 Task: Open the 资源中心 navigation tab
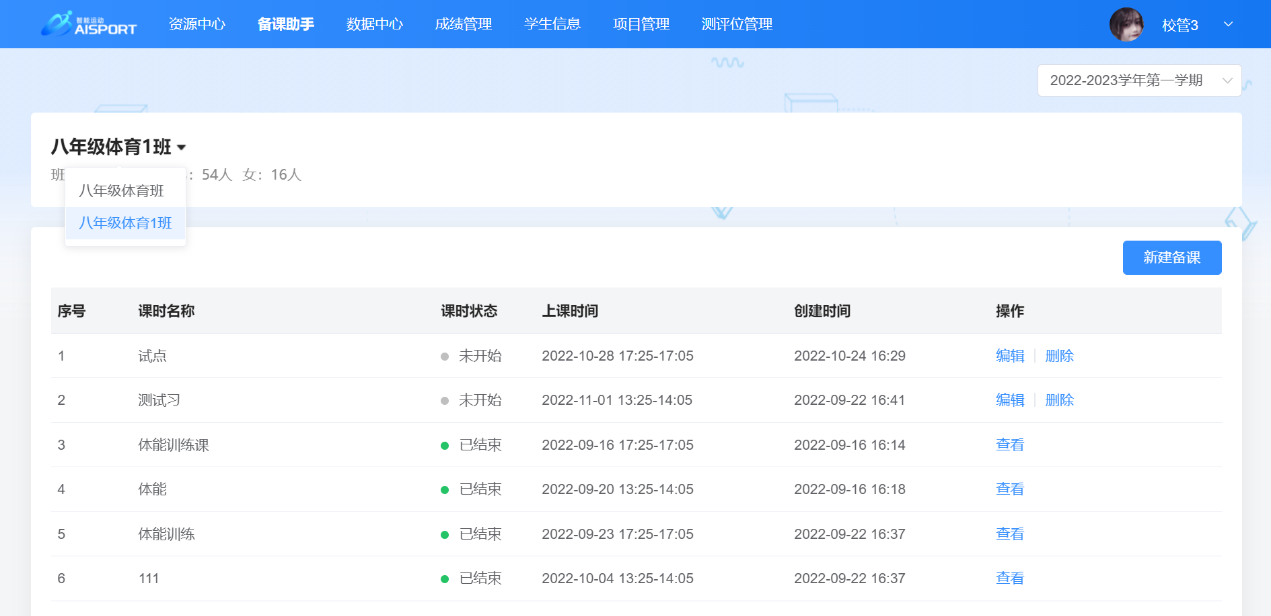click(197, 24)
